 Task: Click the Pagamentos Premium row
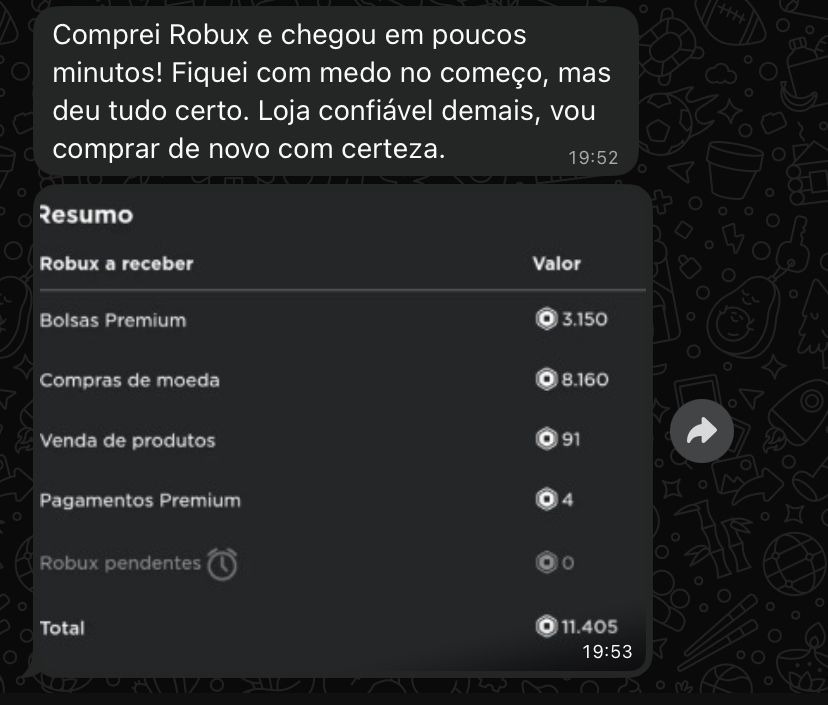coord(140,500)
